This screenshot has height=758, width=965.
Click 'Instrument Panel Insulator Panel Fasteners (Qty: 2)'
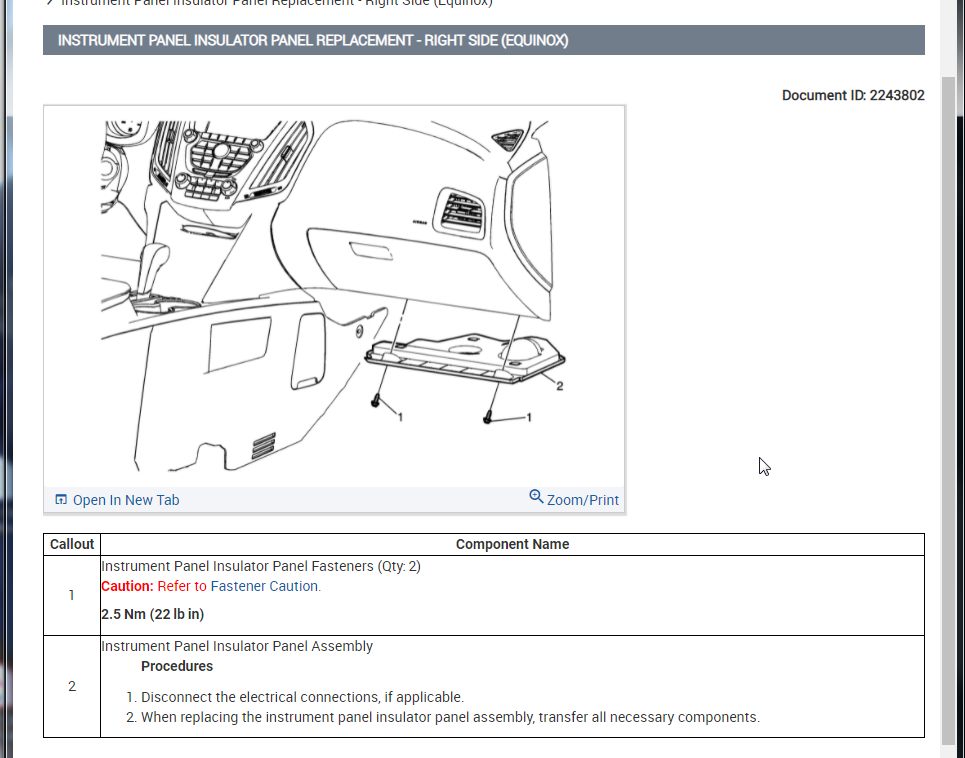261,566
